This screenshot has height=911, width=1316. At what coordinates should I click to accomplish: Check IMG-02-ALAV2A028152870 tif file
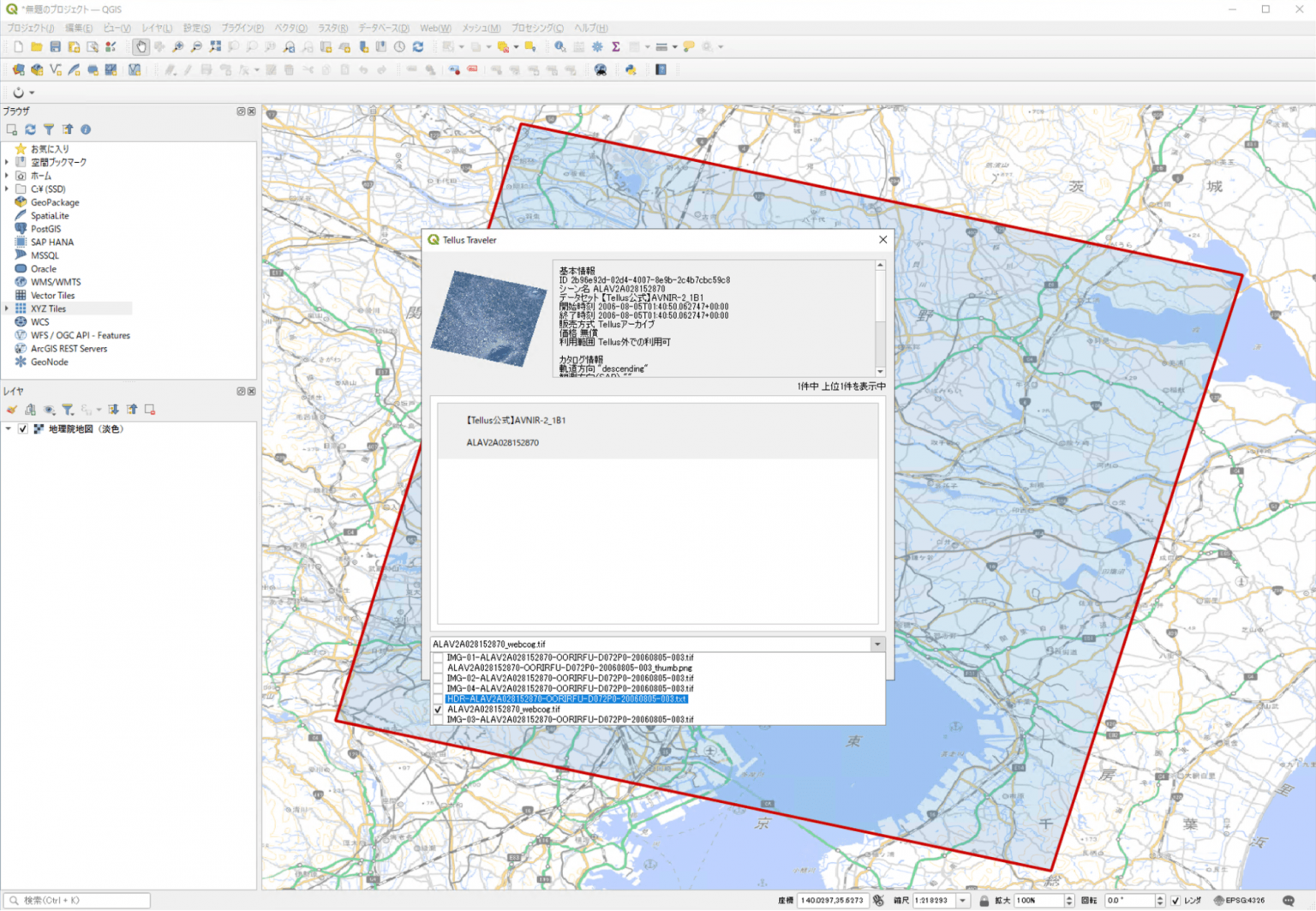pyautogui.click(x=439, y=679)
